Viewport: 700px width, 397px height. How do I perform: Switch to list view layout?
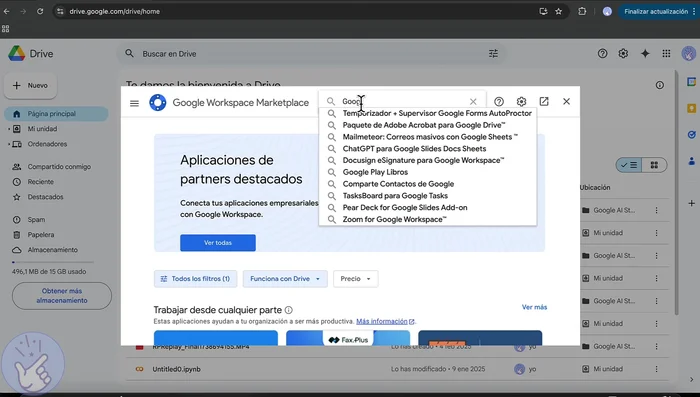click(x=629, y=165)
